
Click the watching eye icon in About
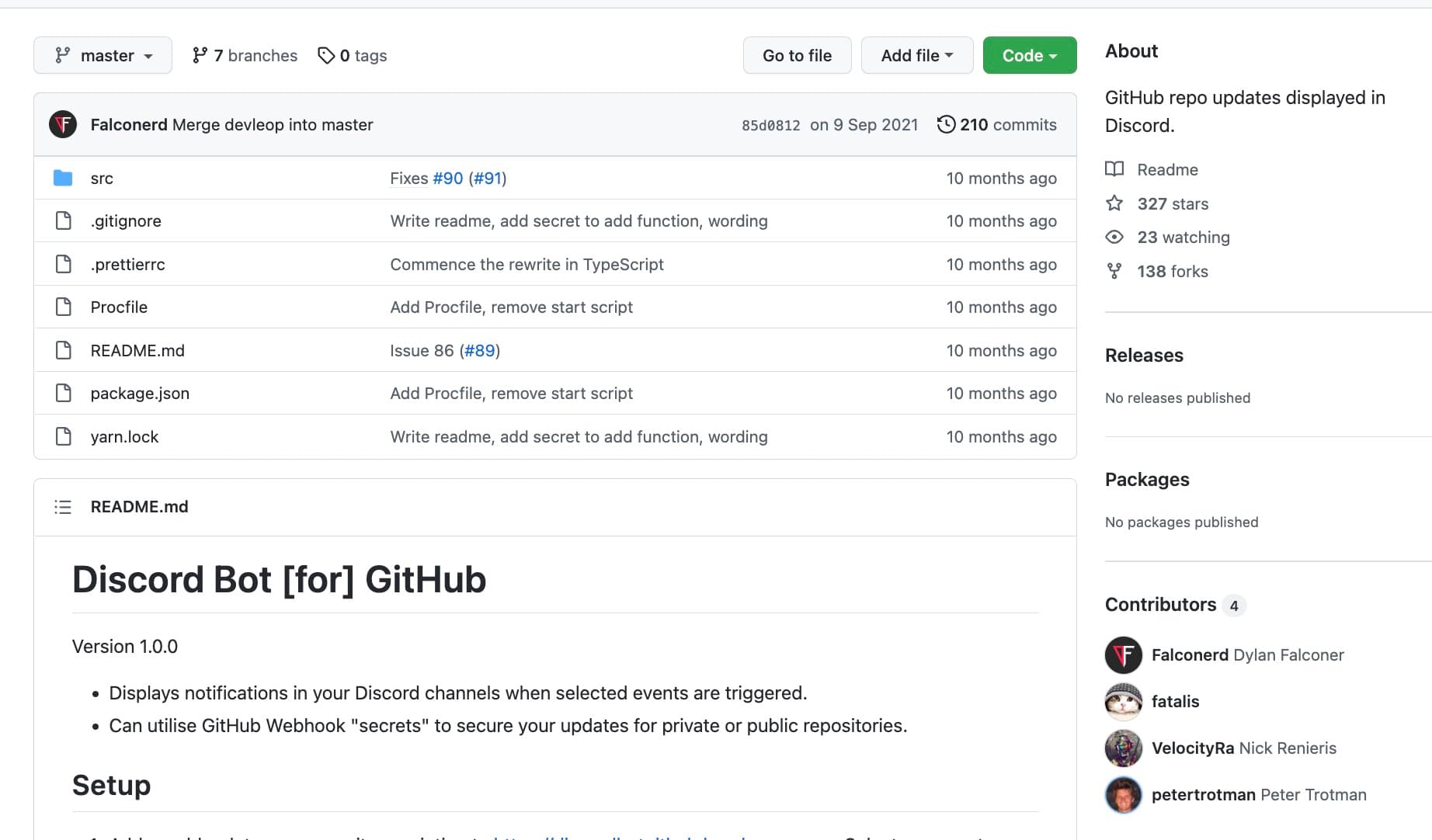[x=1114, y=237]
